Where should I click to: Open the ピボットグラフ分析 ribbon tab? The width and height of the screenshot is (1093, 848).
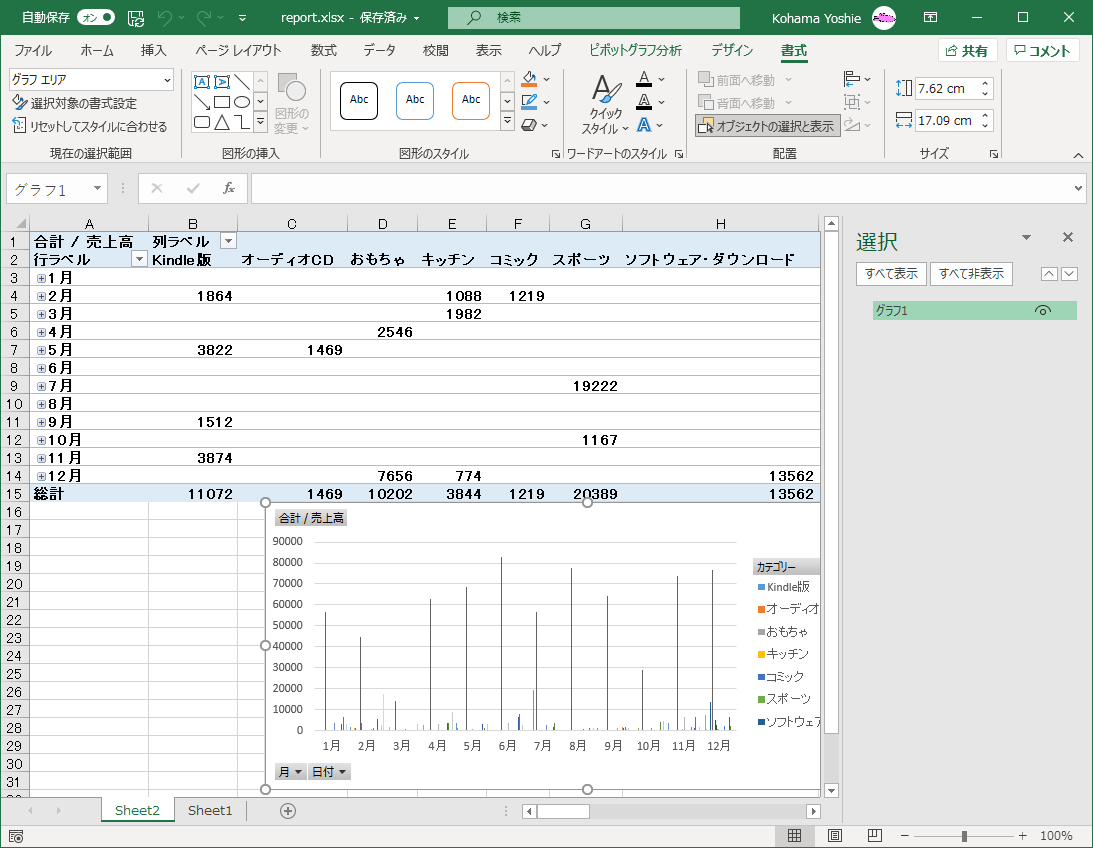pos(635,50)
